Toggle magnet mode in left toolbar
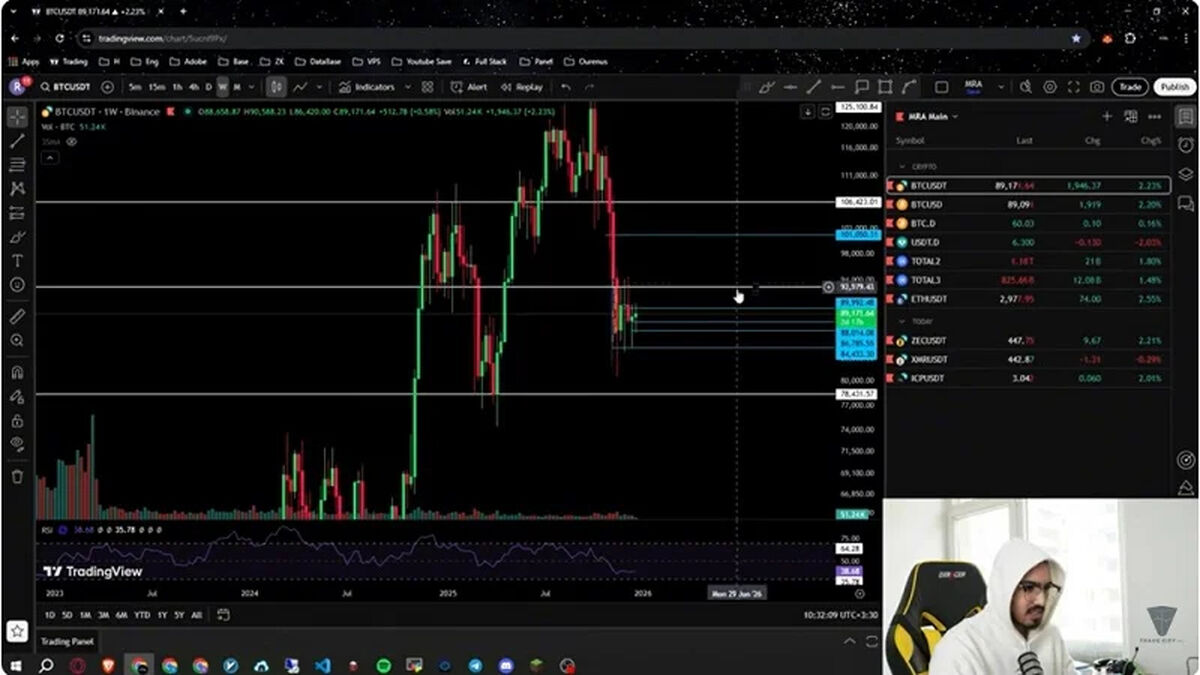Viewport: 1200px width, 675px height. click(x=17, y=371)
